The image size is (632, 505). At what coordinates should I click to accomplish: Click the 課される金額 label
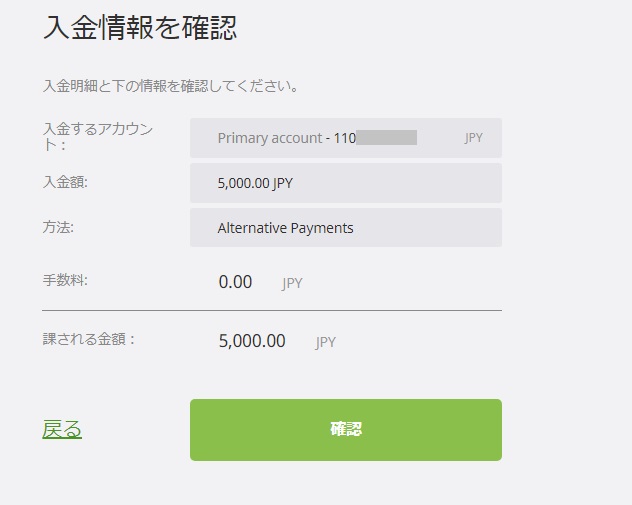pos(89,339)
